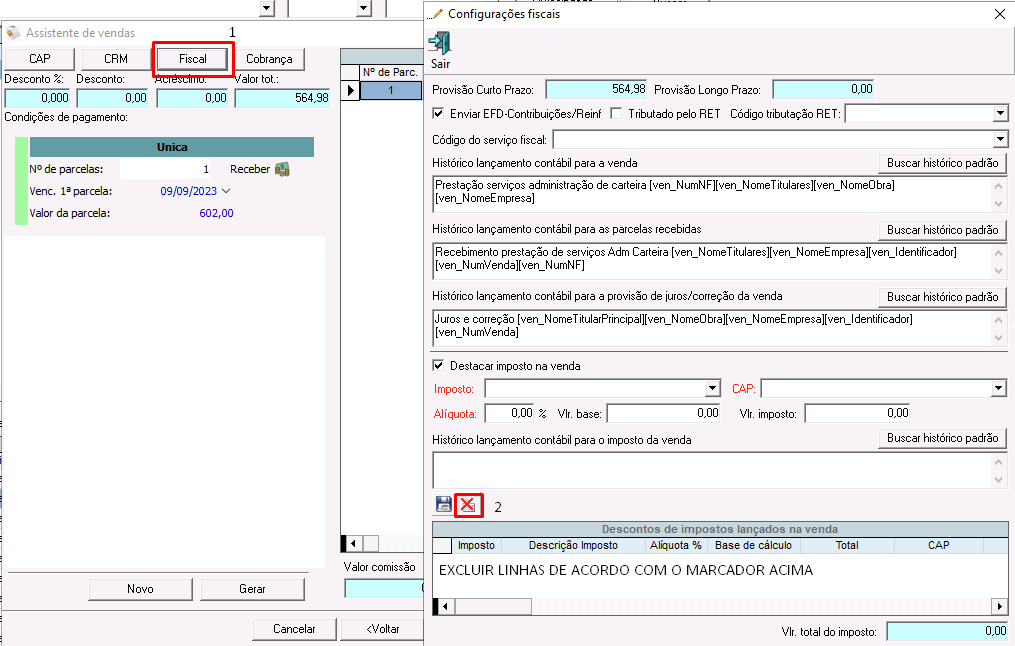Screen dimensions: 1015x646
Task: Click the Sair exit icon
Action: 440,43
